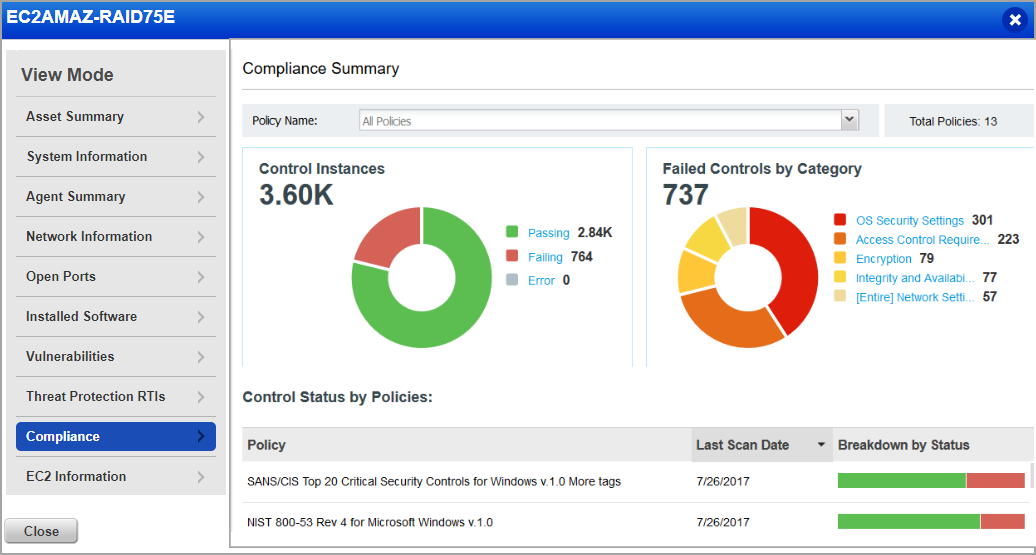
Task: Open the System Information view
Action: tap(116, 157)
